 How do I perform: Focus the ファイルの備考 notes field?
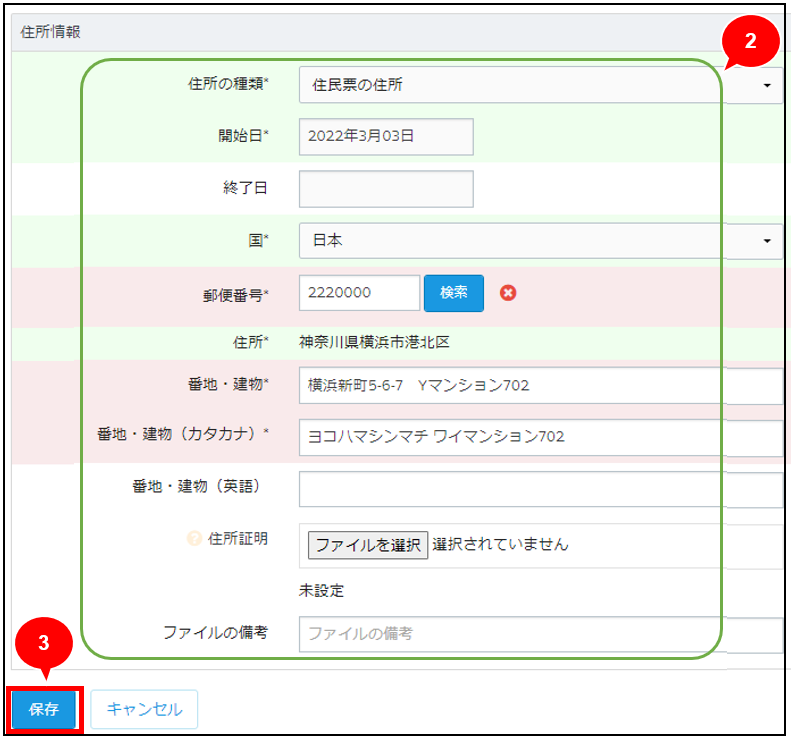tap(540, 634)
